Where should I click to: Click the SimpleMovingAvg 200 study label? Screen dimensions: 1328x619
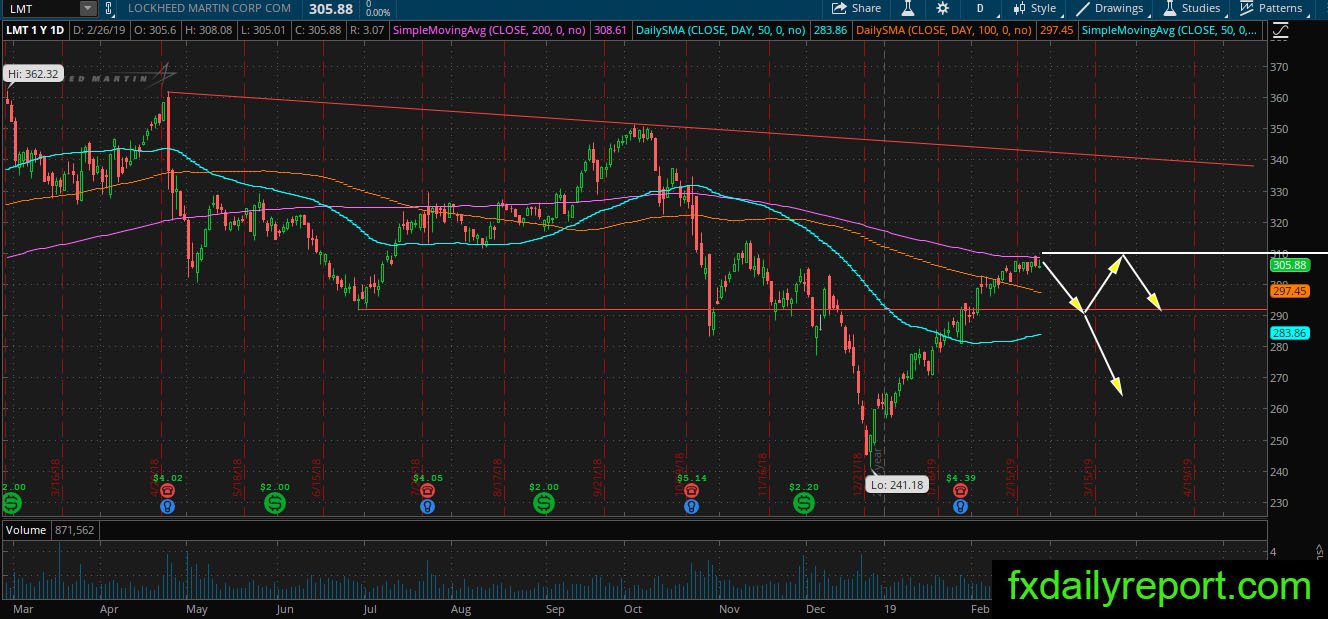[490, 31]
